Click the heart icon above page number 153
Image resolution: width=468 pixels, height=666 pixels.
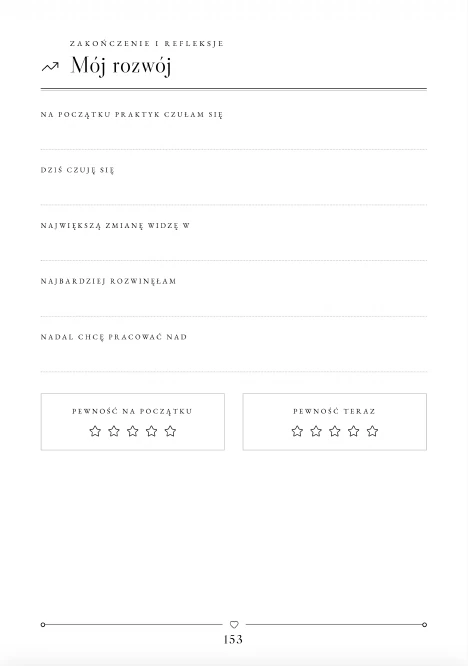coord(234,624)
